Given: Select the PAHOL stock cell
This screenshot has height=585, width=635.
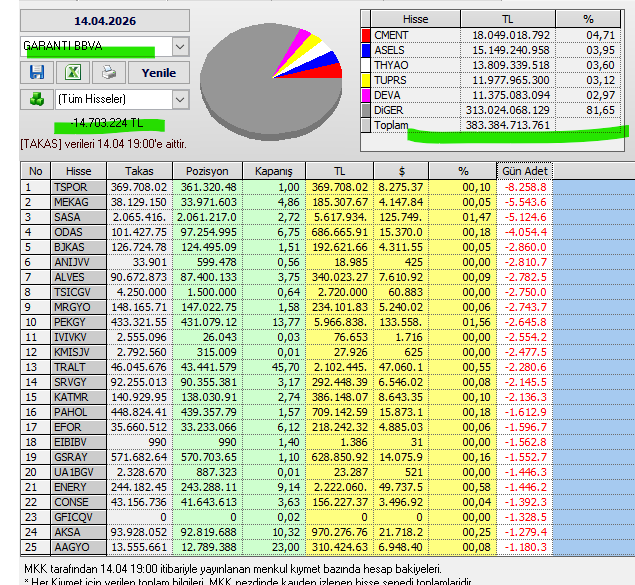Looking at the screenshot, I should [79, 412].
